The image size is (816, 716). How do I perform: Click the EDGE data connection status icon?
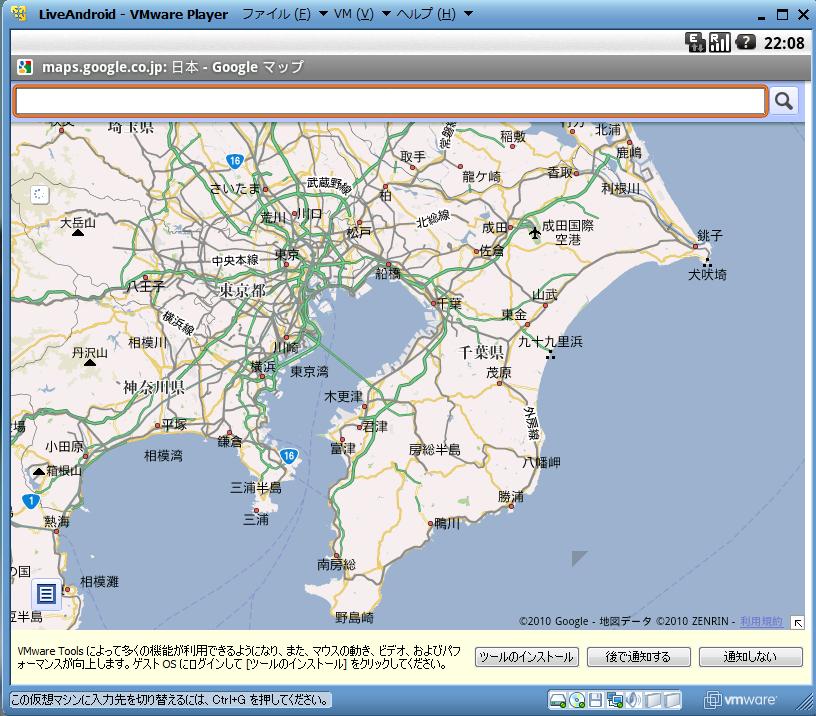click(695, 42)
